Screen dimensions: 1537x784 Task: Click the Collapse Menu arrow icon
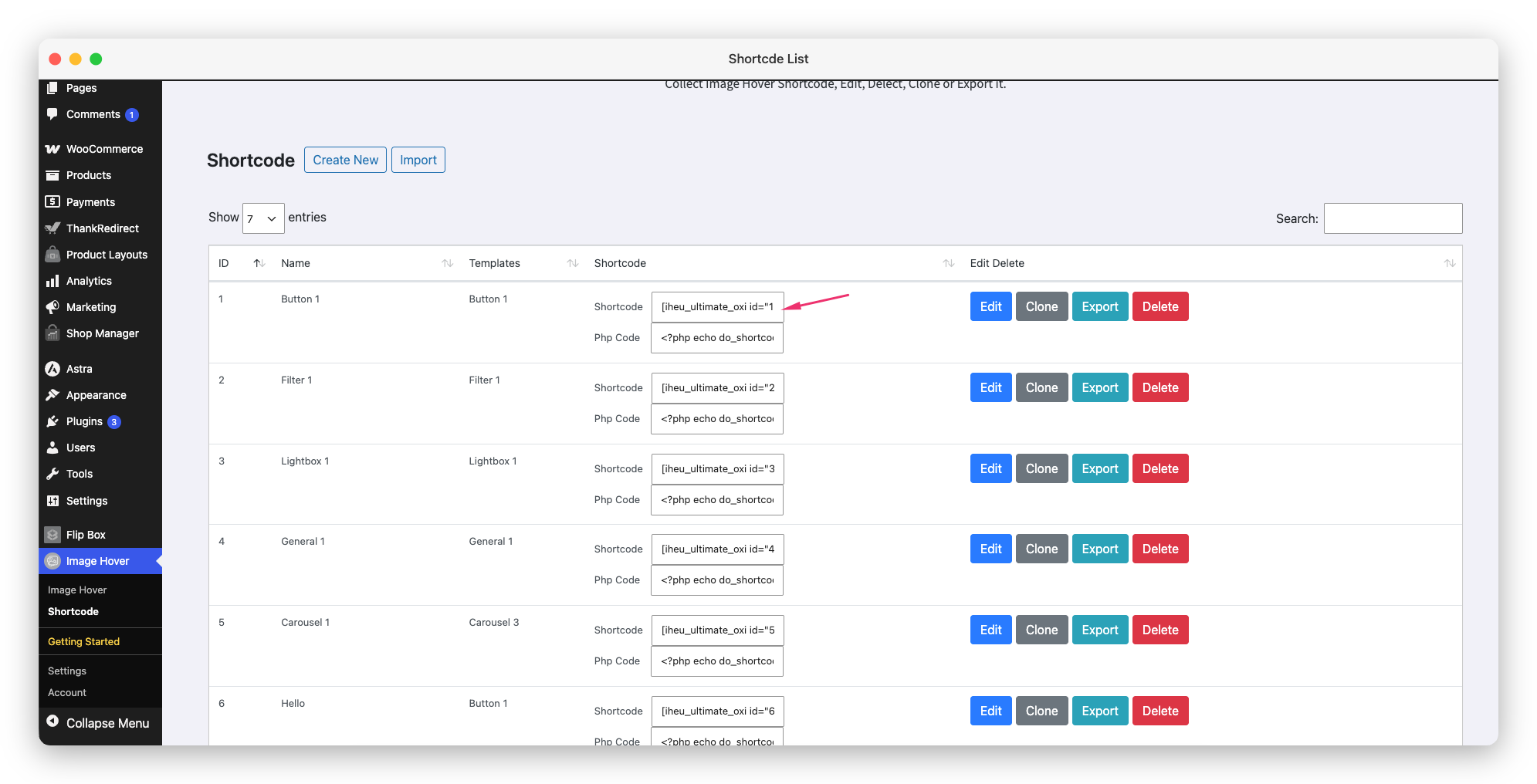[52, 721]
